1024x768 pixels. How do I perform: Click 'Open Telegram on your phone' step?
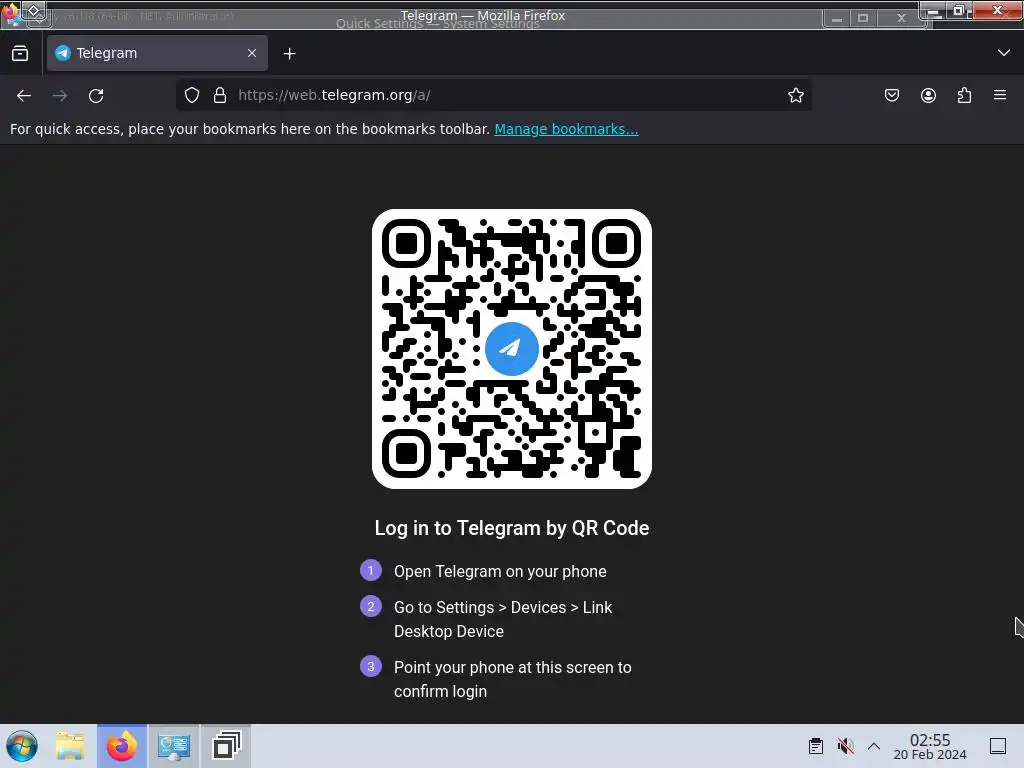point(500,571)
